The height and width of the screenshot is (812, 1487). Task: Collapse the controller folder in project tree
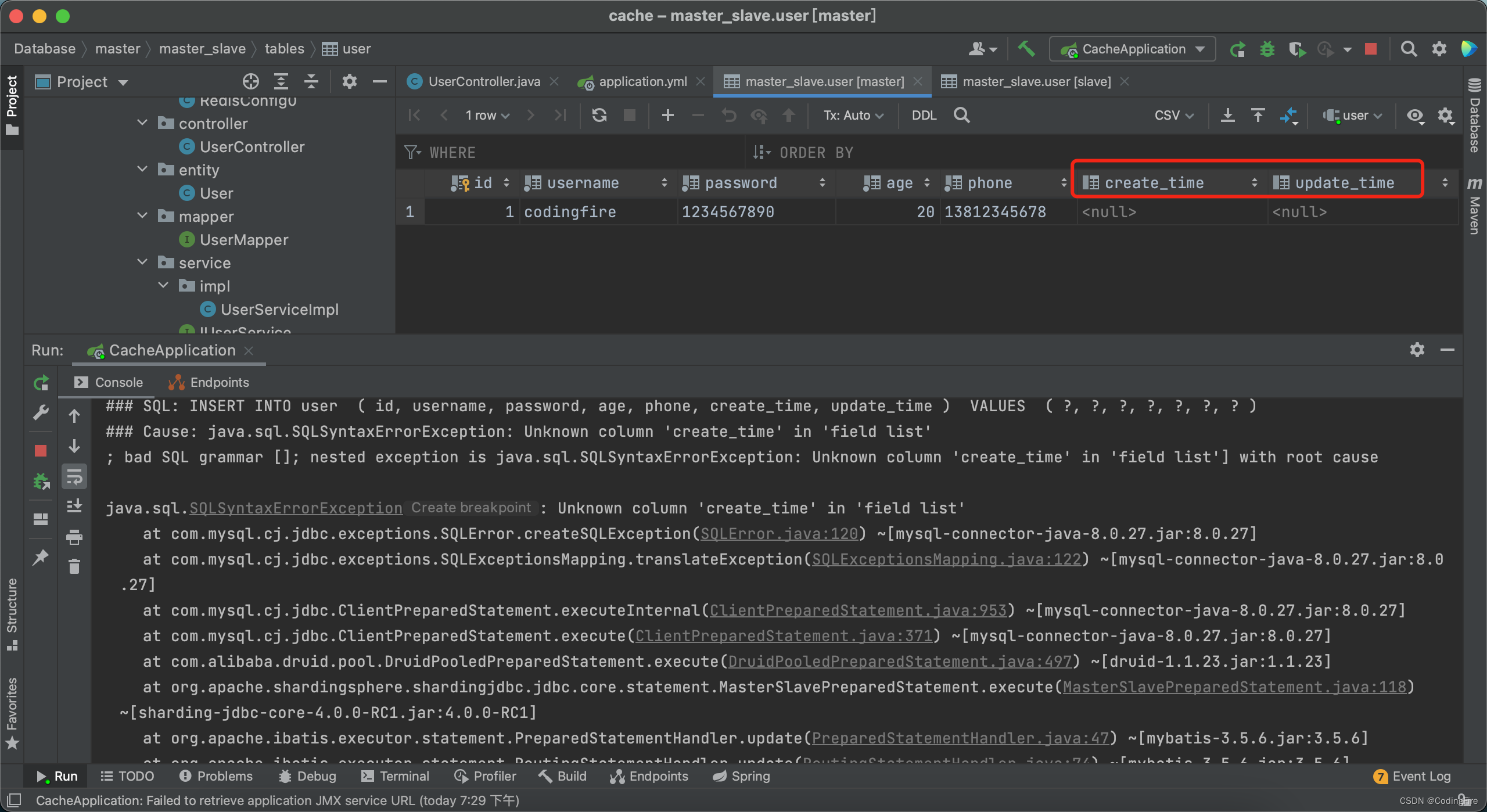142,123
